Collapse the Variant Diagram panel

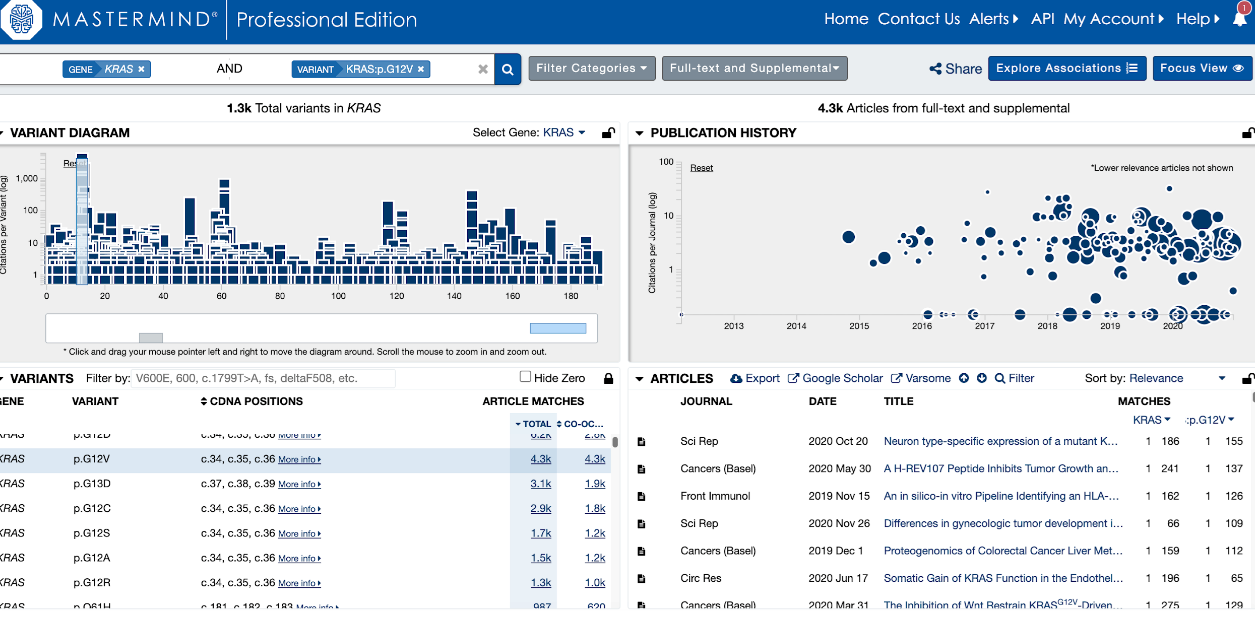3,133
